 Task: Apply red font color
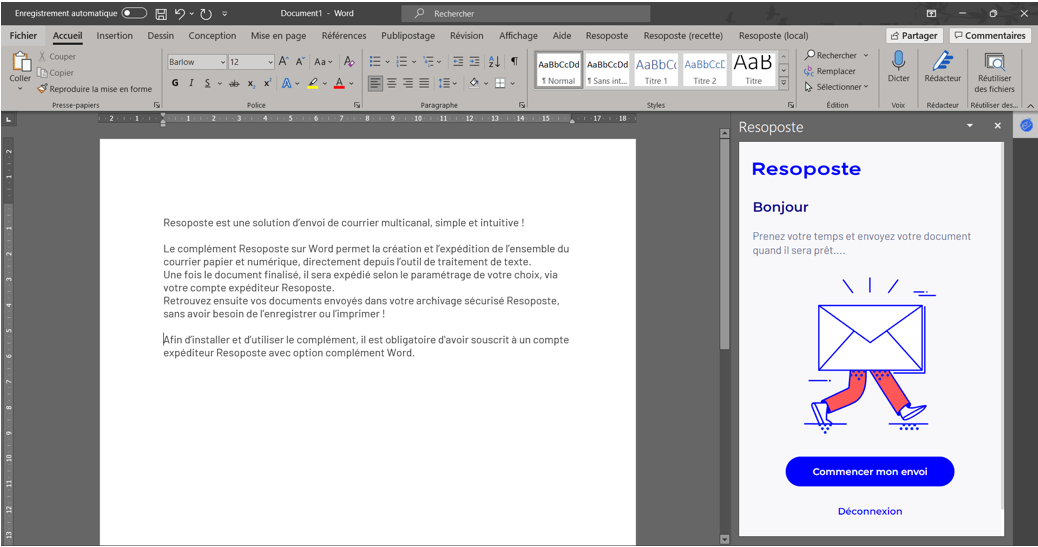[x=339, y=83]
